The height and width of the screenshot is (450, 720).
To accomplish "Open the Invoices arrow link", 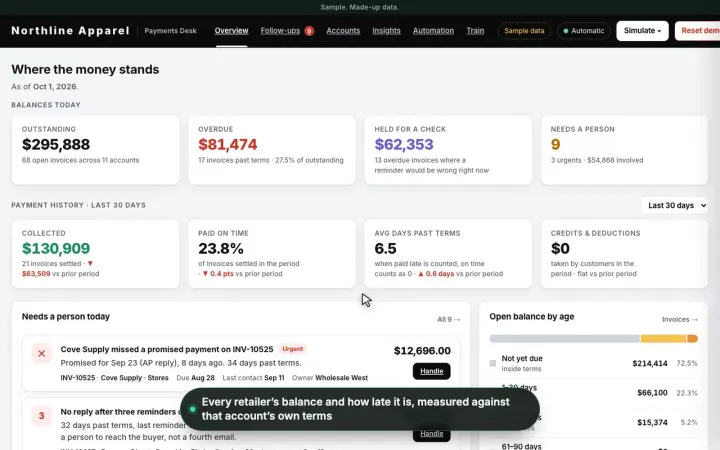I will coord(680,319).
